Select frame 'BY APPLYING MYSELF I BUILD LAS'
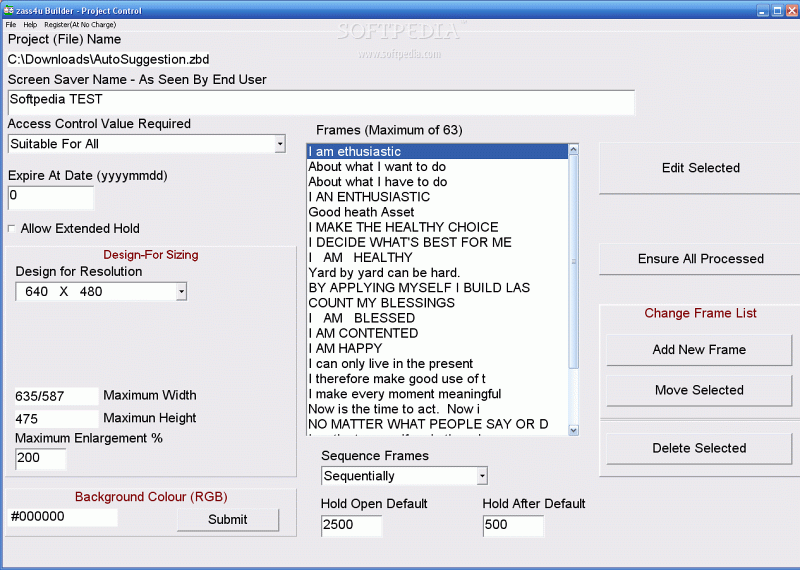Image resolution: width=800 pixels, height=570 pixels. click(437, 288)
